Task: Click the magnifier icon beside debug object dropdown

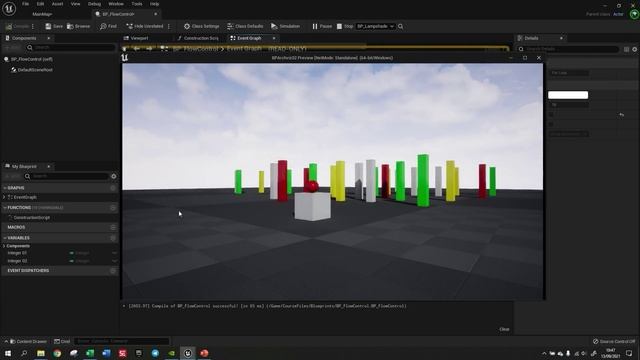Action: click(x=401, y=26)
